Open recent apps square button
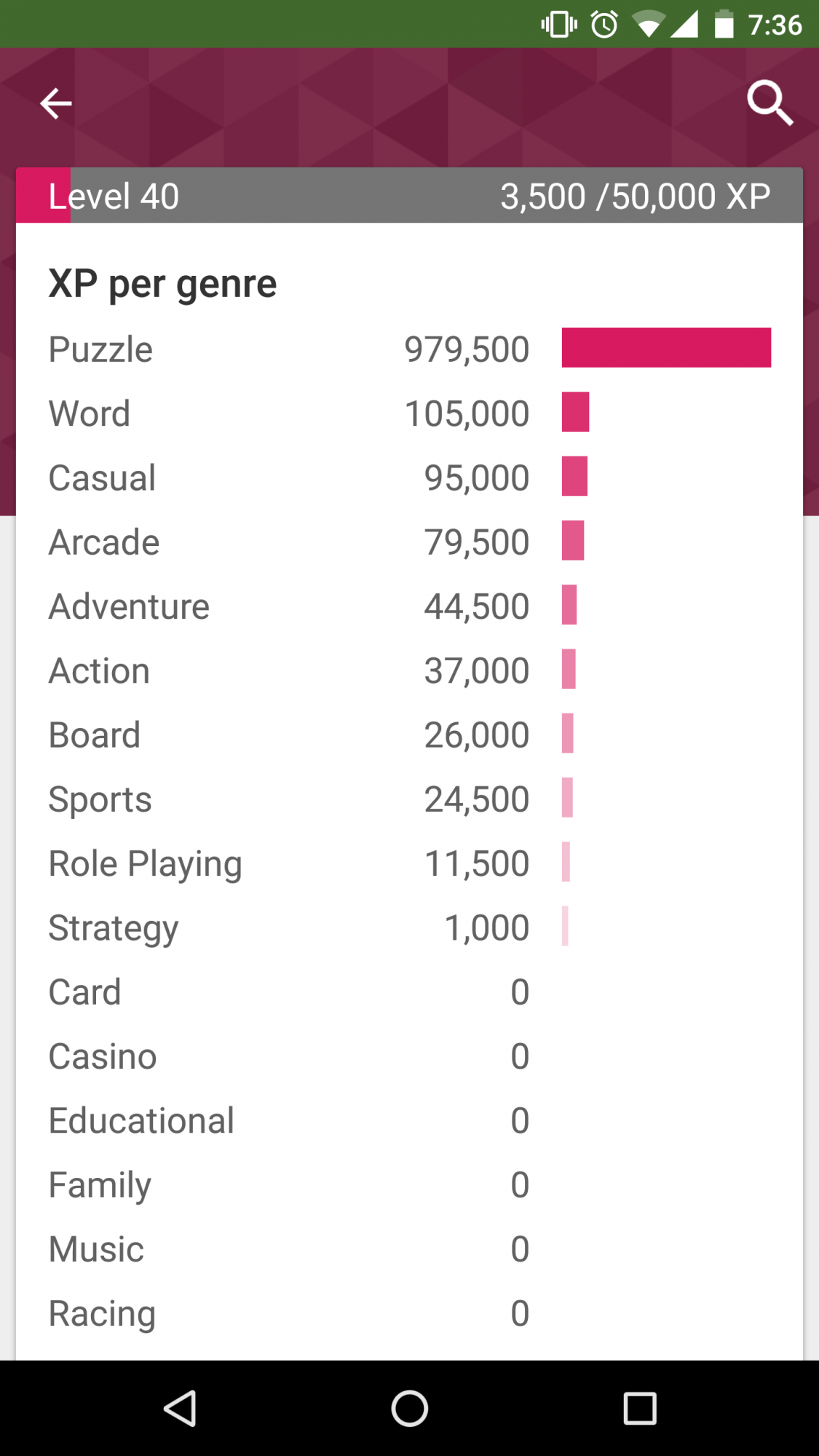This screenshot has height=1456, width=819. [640, 1408]
